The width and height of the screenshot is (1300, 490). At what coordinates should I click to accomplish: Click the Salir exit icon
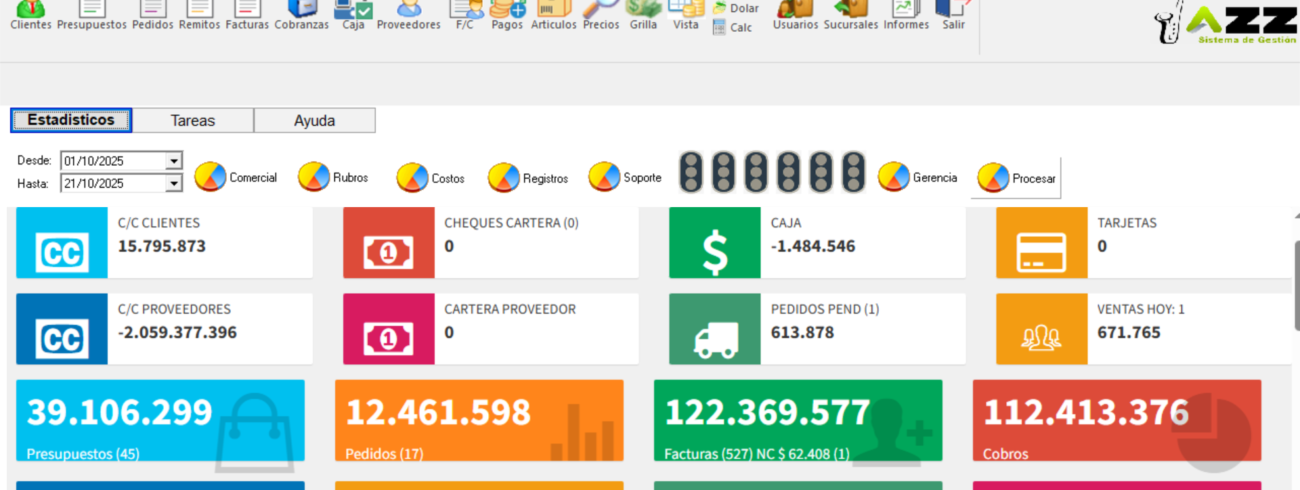pyautogui.click(x=953, y=14)
